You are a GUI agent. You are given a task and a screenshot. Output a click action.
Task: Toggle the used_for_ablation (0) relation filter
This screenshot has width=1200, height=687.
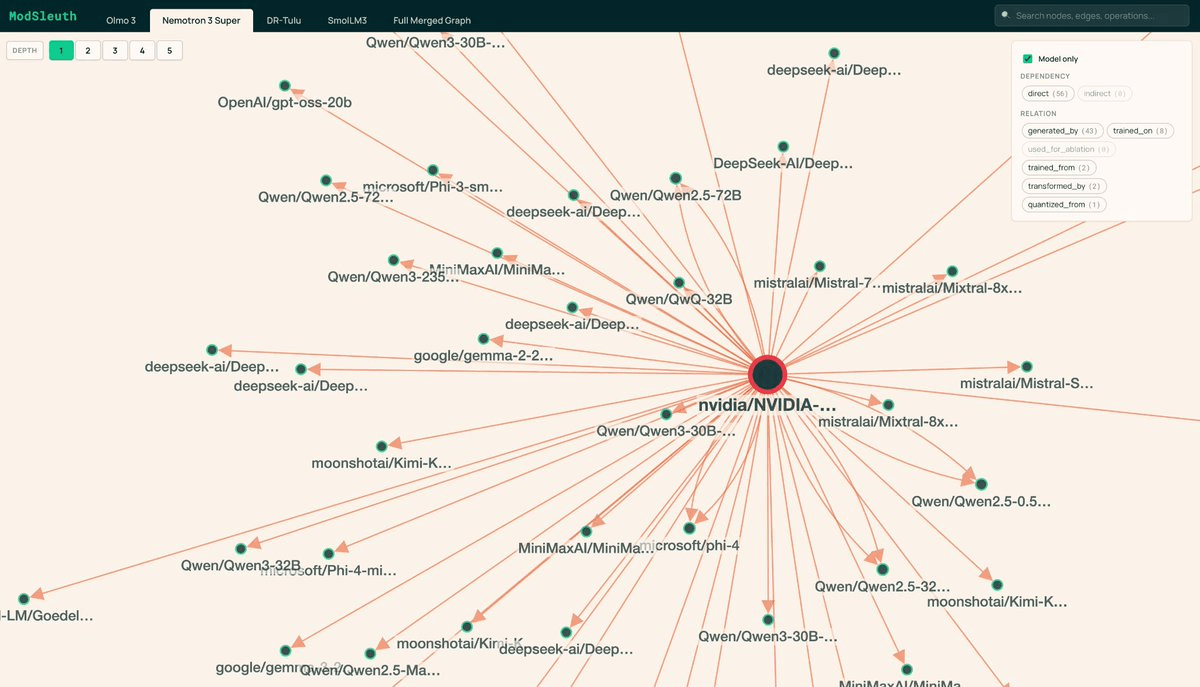[x=1067, y=149]
